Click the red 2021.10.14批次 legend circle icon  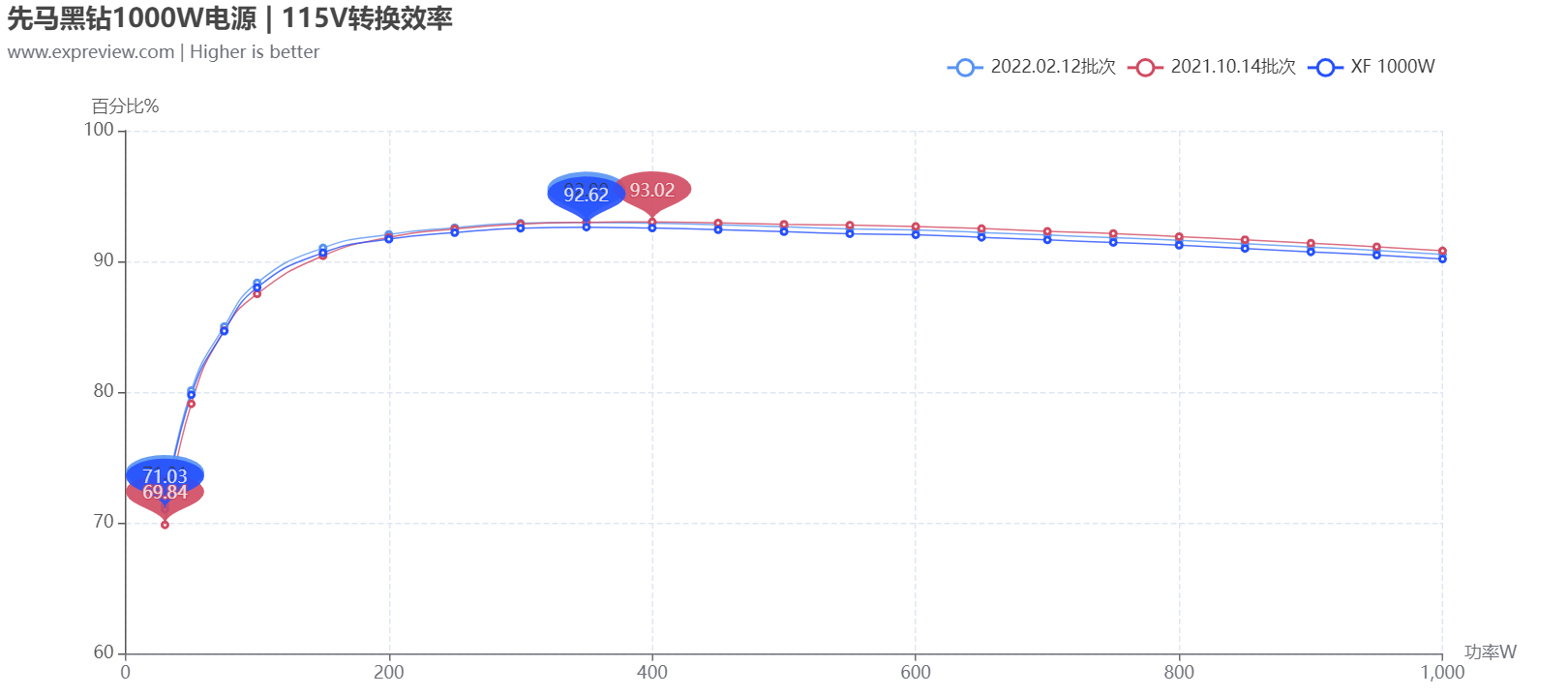(1145, 67)
